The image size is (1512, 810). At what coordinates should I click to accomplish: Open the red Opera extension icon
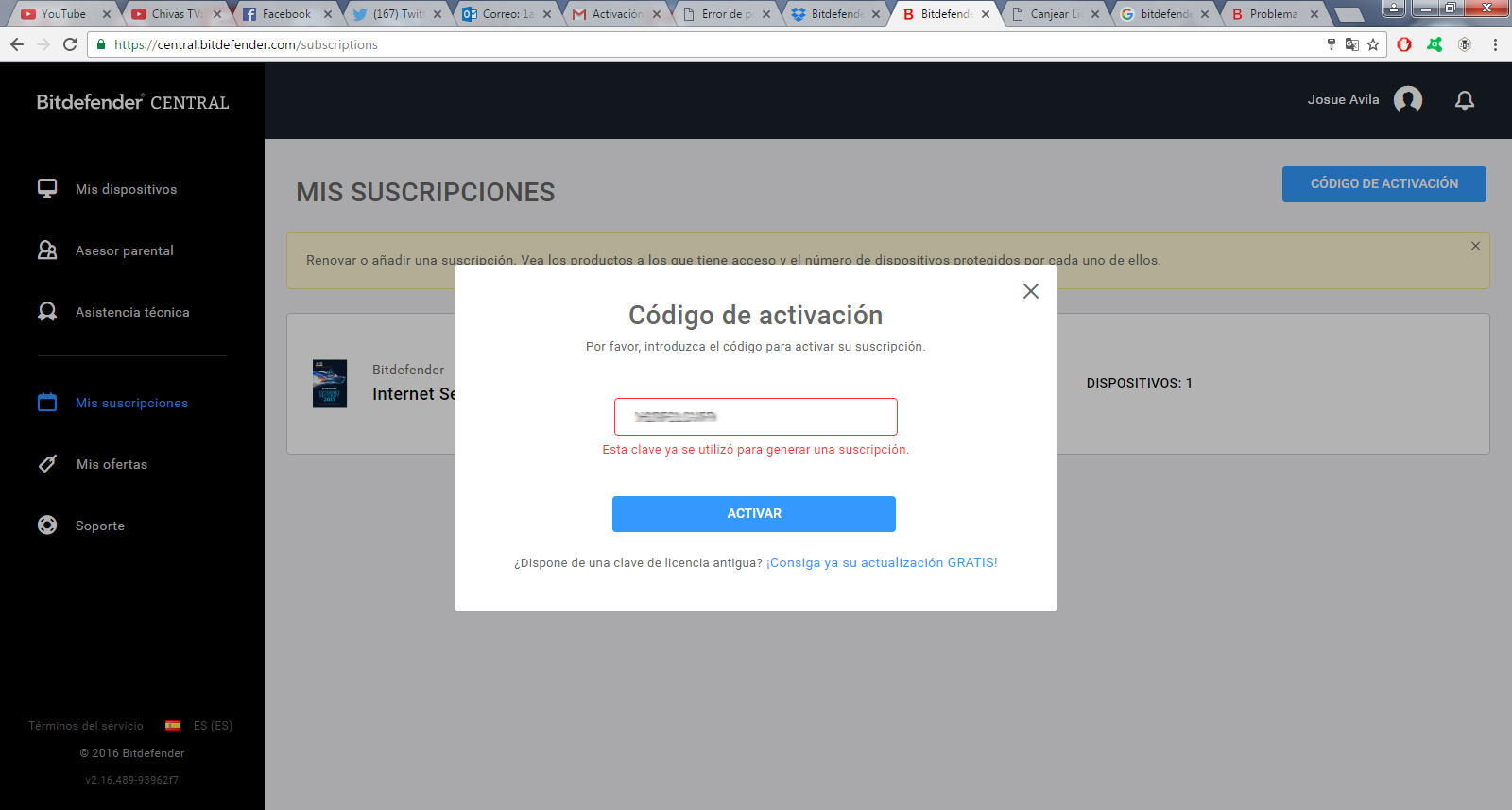pos(1404,44)
